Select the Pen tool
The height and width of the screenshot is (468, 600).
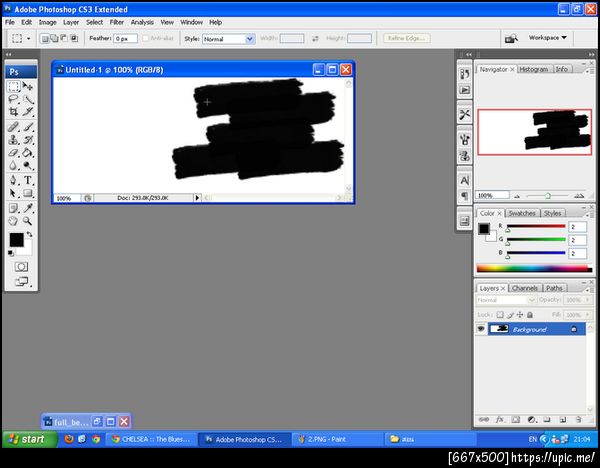point(13,180)
